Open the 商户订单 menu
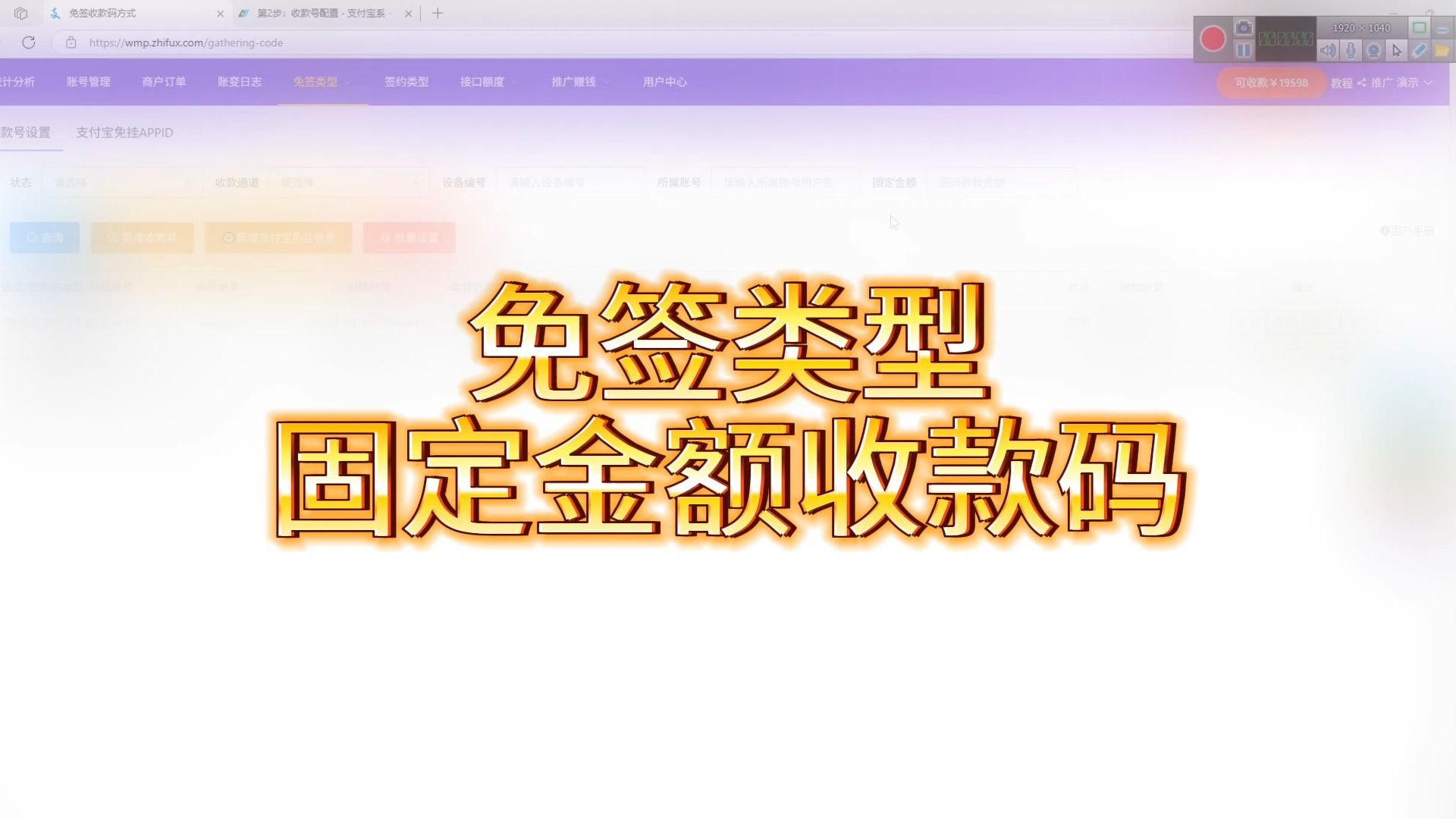 pyautogui.click(x=164, y=82)
